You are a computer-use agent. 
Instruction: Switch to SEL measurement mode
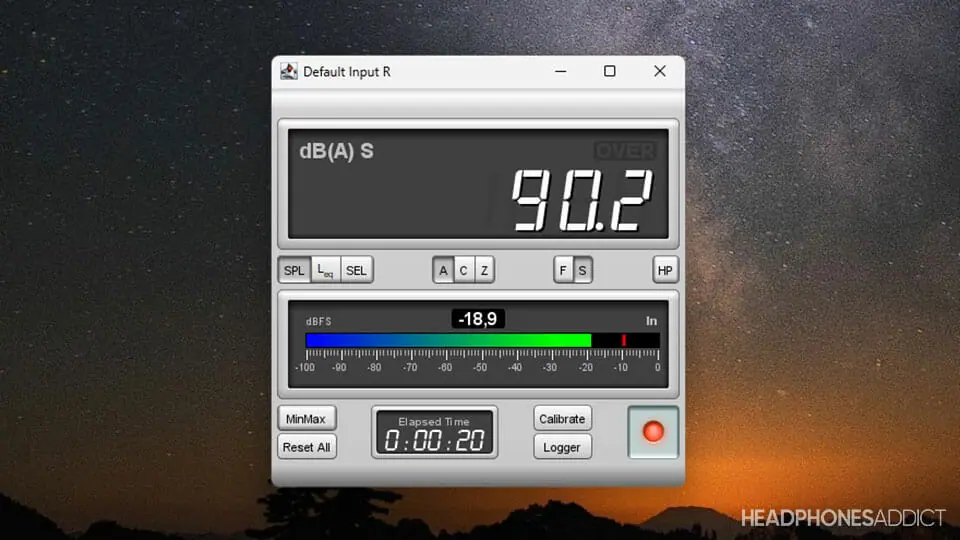click(356, 270)
